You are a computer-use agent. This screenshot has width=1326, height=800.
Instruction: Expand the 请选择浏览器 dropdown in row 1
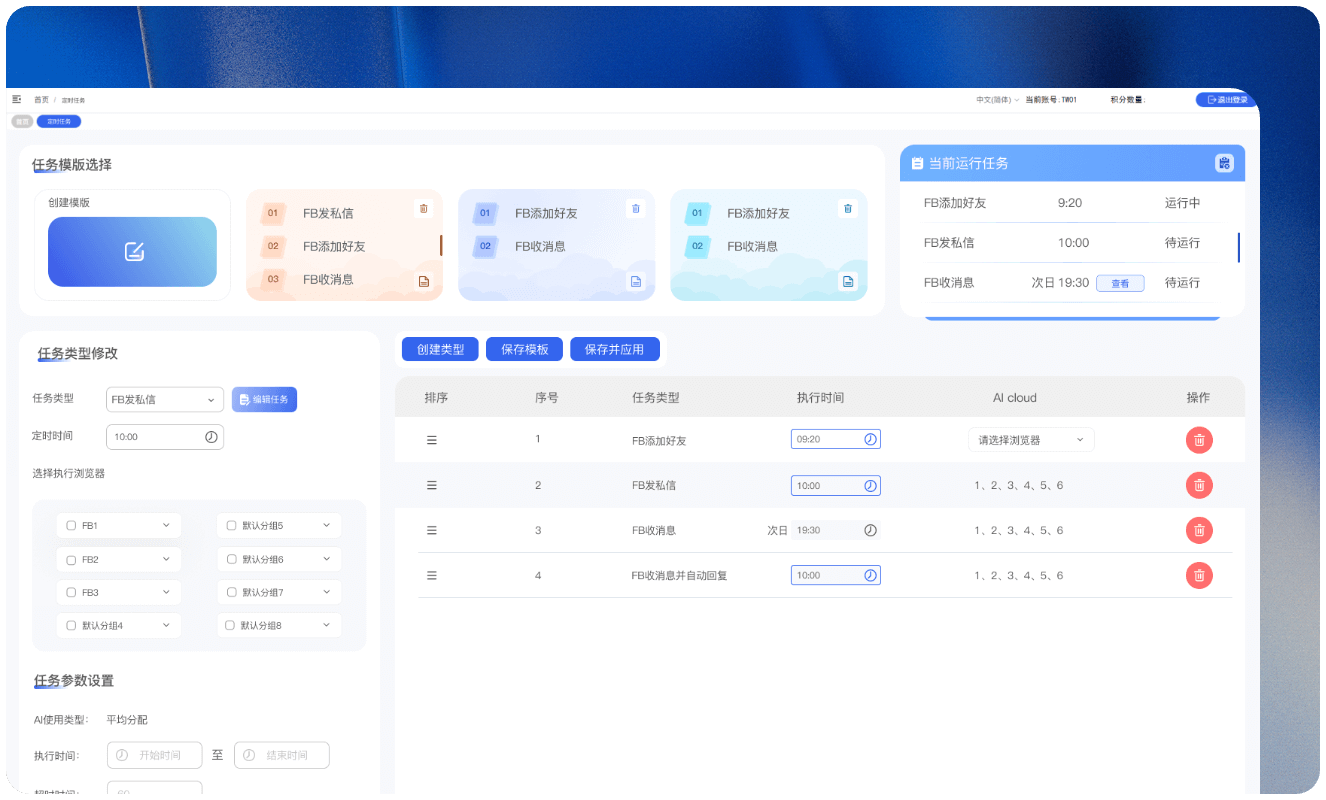coord(1030,440)
